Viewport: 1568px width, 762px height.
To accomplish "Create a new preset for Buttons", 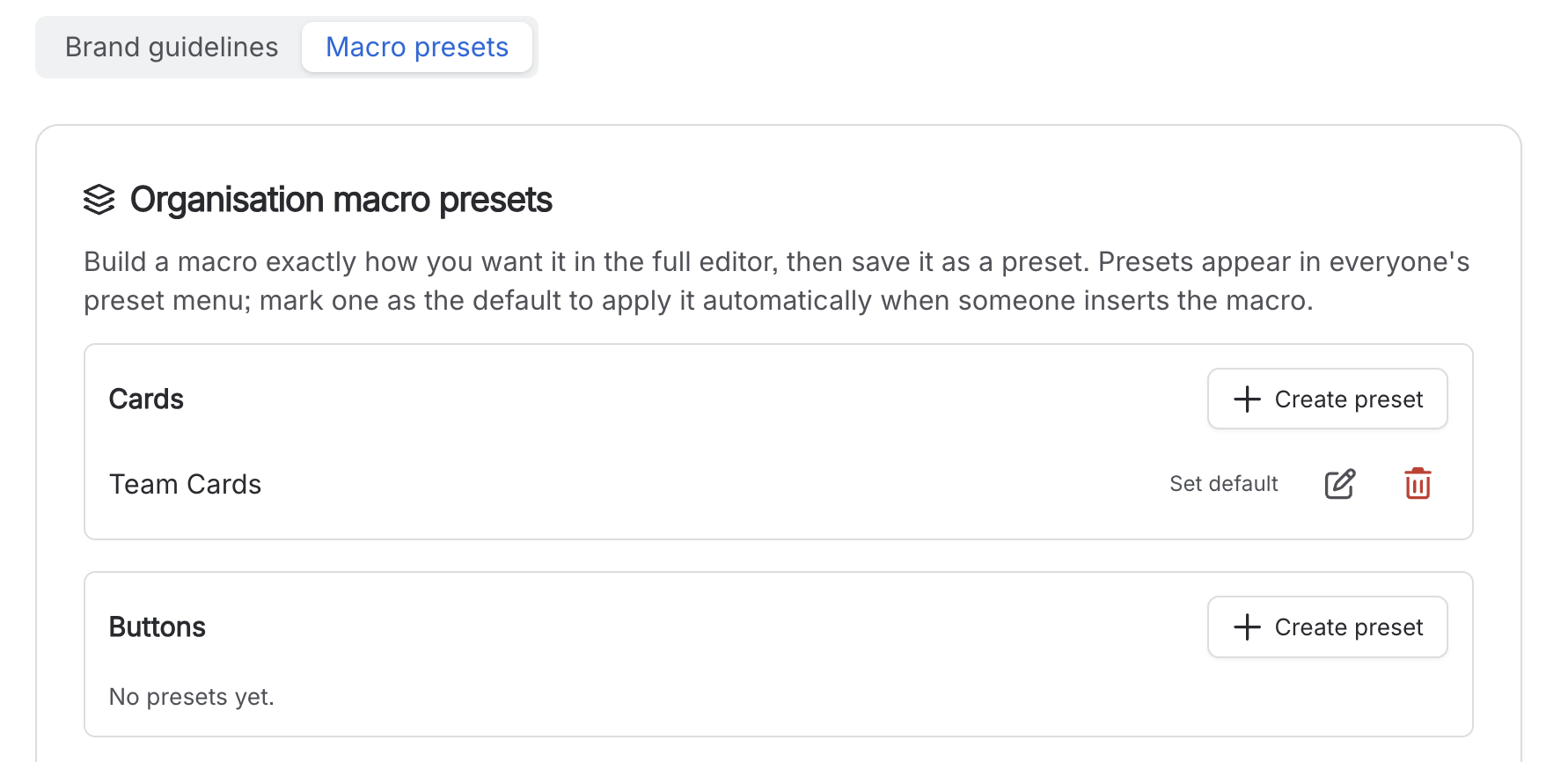I will 1328,627.
